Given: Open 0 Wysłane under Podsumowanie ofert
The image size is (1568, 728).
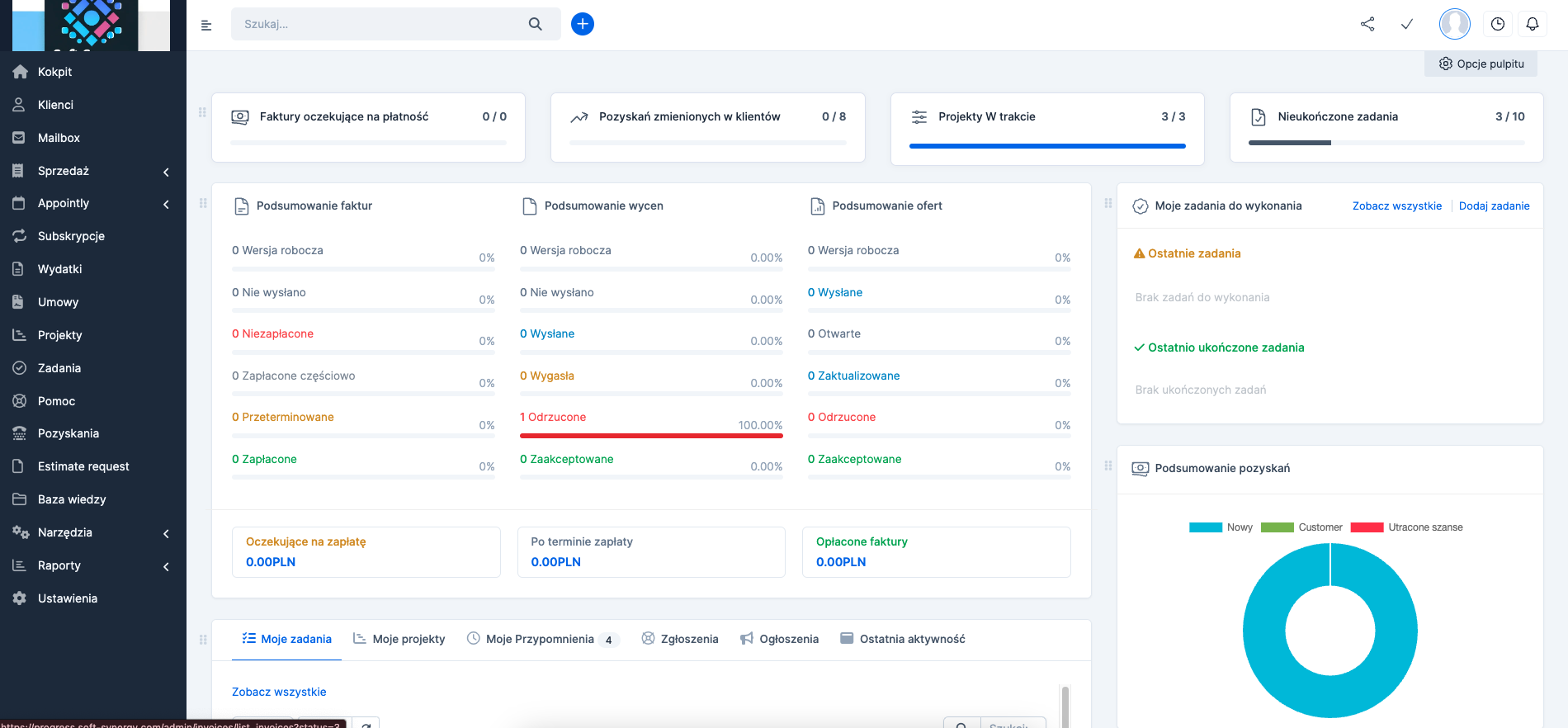Looking at the screenshot, I should (835, 292).
